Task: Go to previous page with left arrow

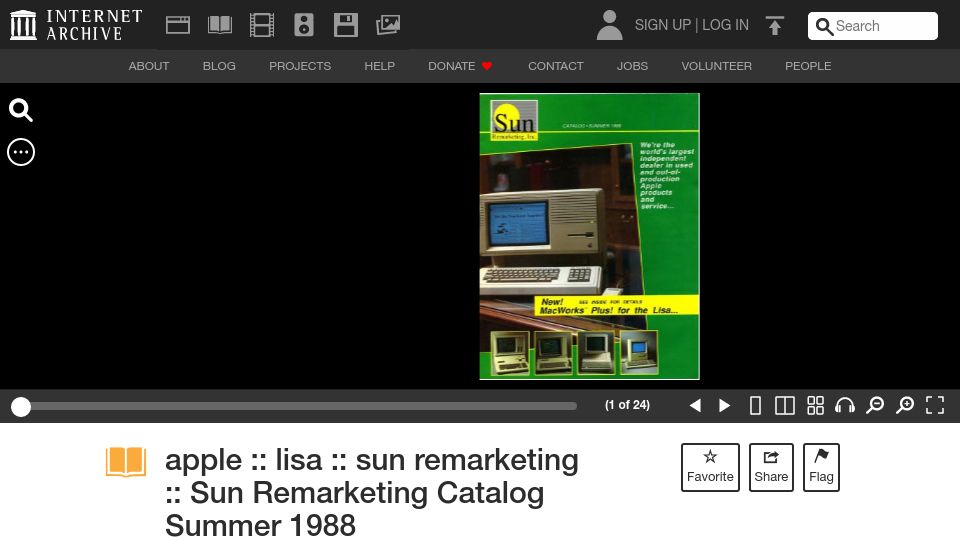Action: pos(695,405)
